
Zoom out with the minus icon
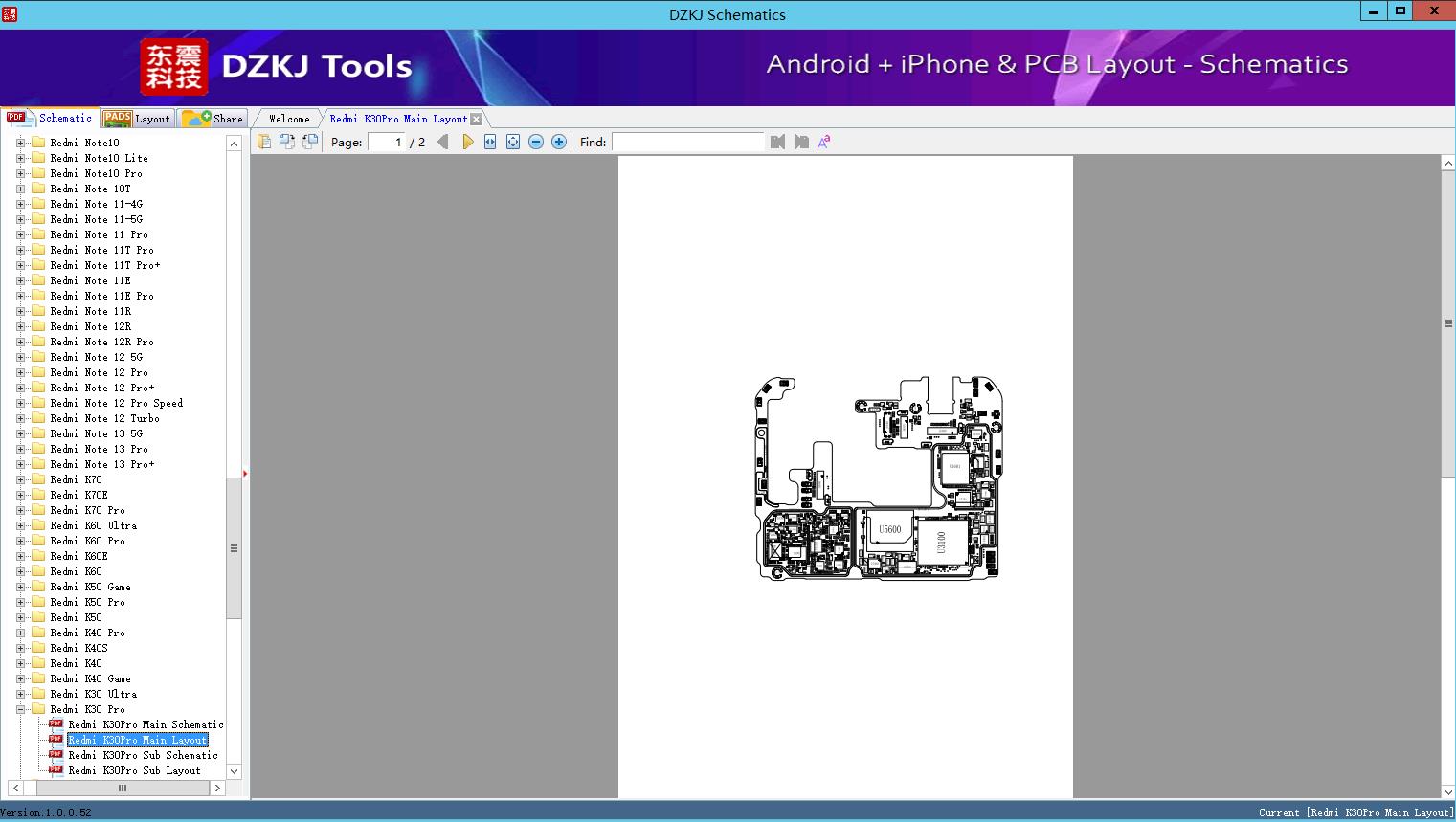pos(536,142)
